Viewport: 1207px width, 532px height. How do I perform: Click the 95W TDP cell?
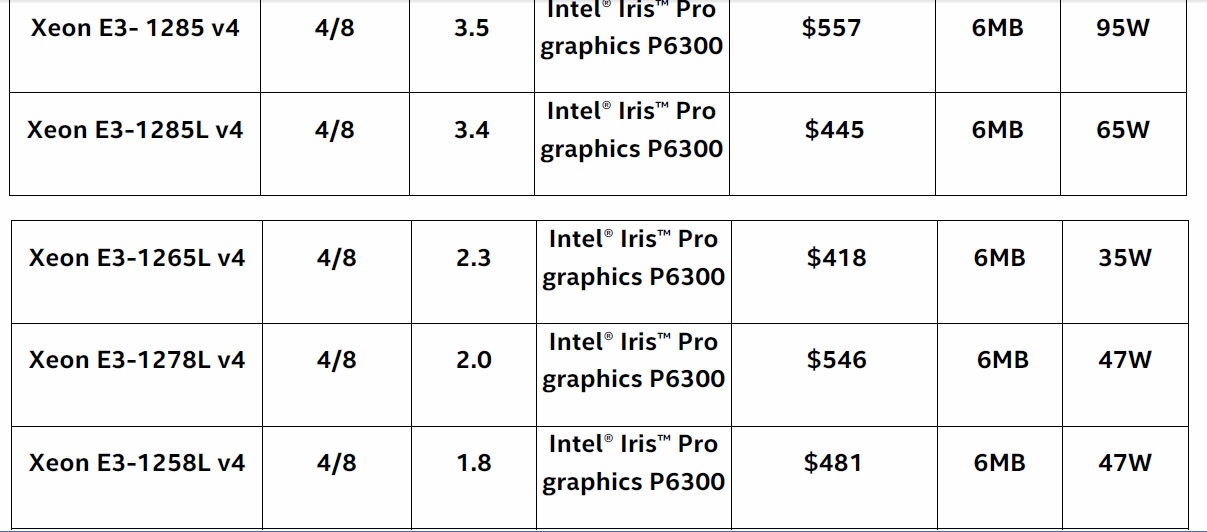pyautogui.click(x=1123, y=28)
